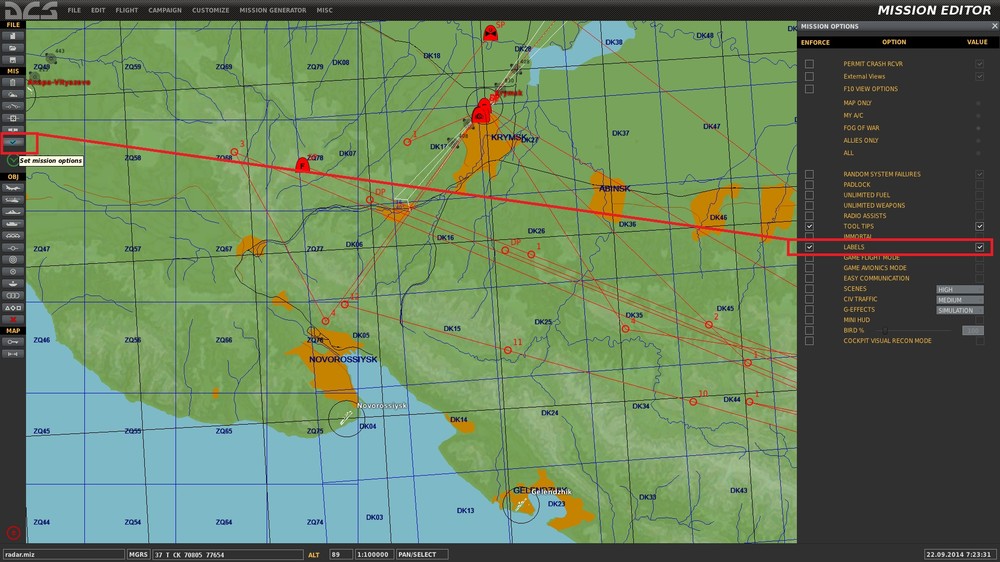Click the BIRD % value field

coord(973,330)
